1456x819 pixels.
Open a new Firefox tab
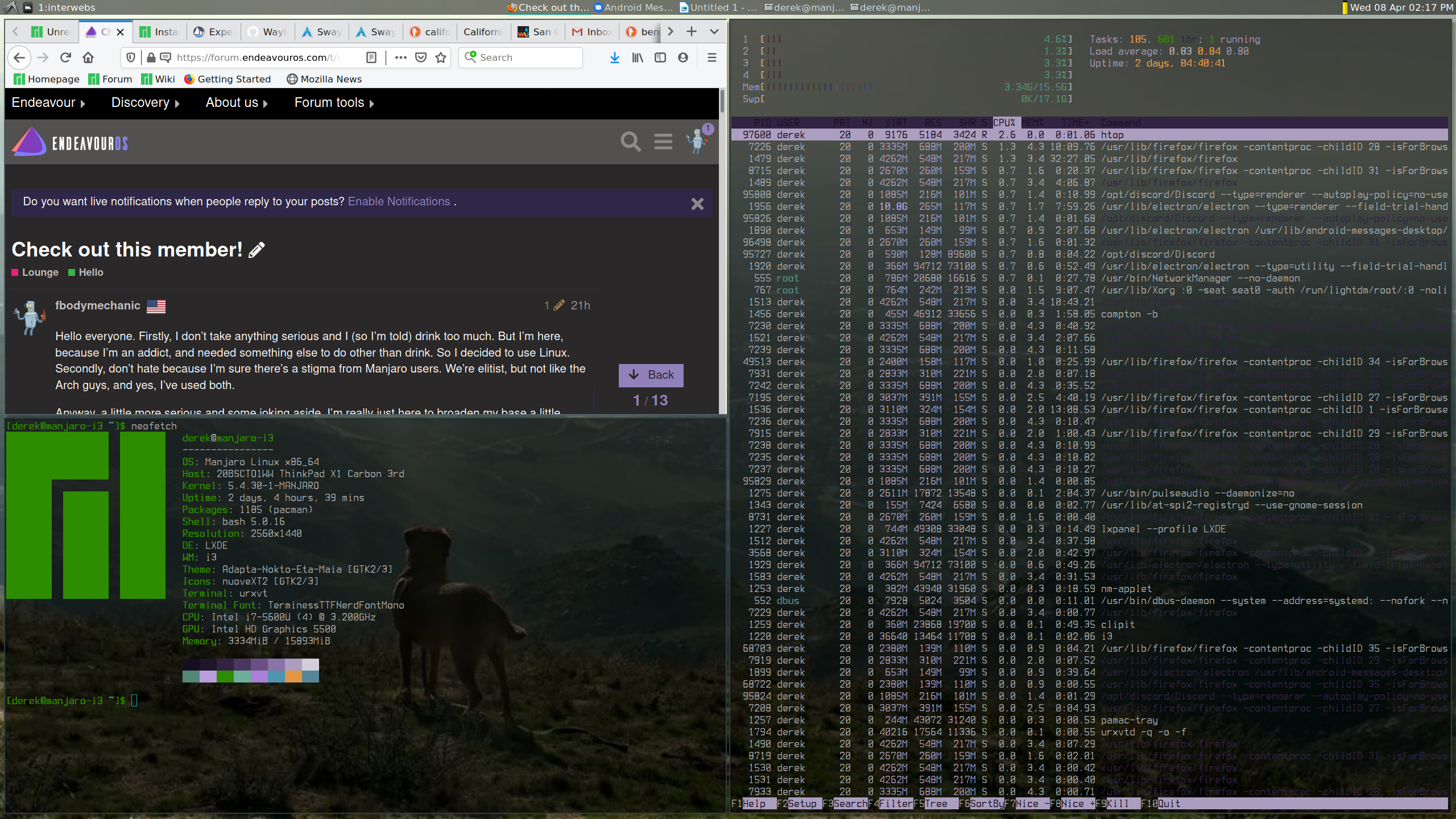[692, 32]
